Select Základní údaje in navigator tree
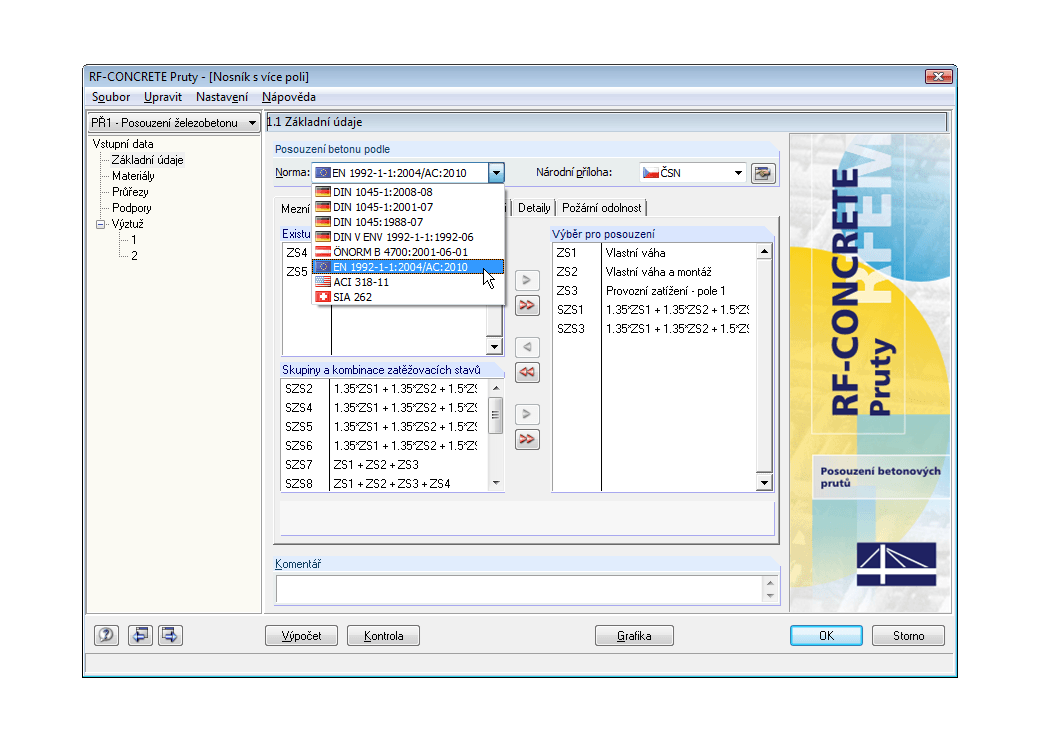The height and width of the screenshot is (743, 1040). pyautogui.click(x=147, y=160)
